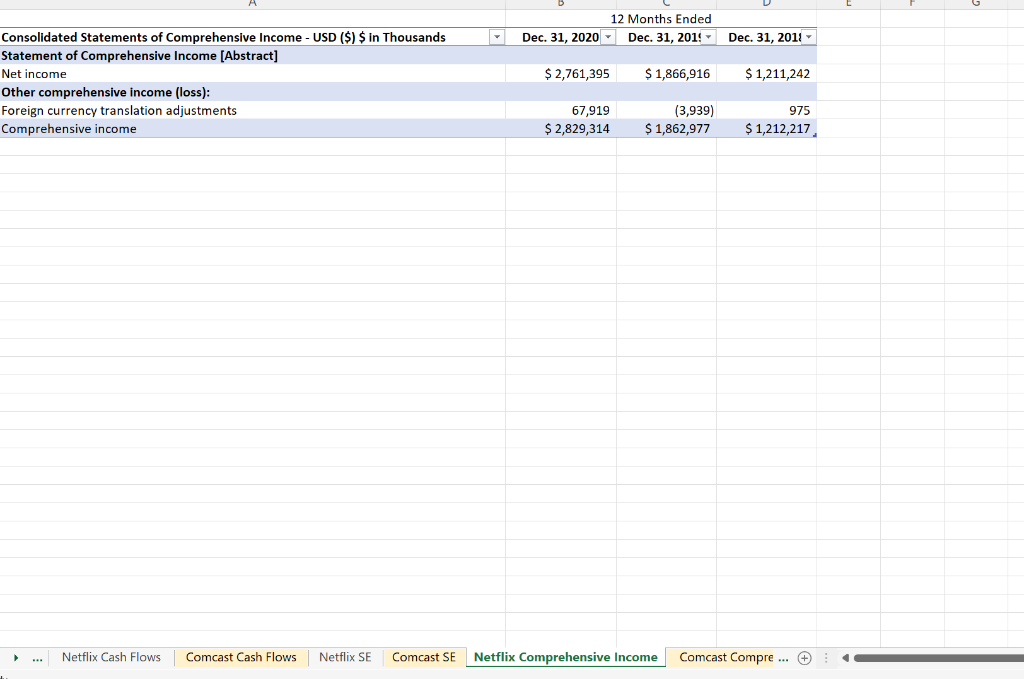Show more sheets via right-side tab ellipsis
Viewport: 1024px width, 679px height.
784,658
